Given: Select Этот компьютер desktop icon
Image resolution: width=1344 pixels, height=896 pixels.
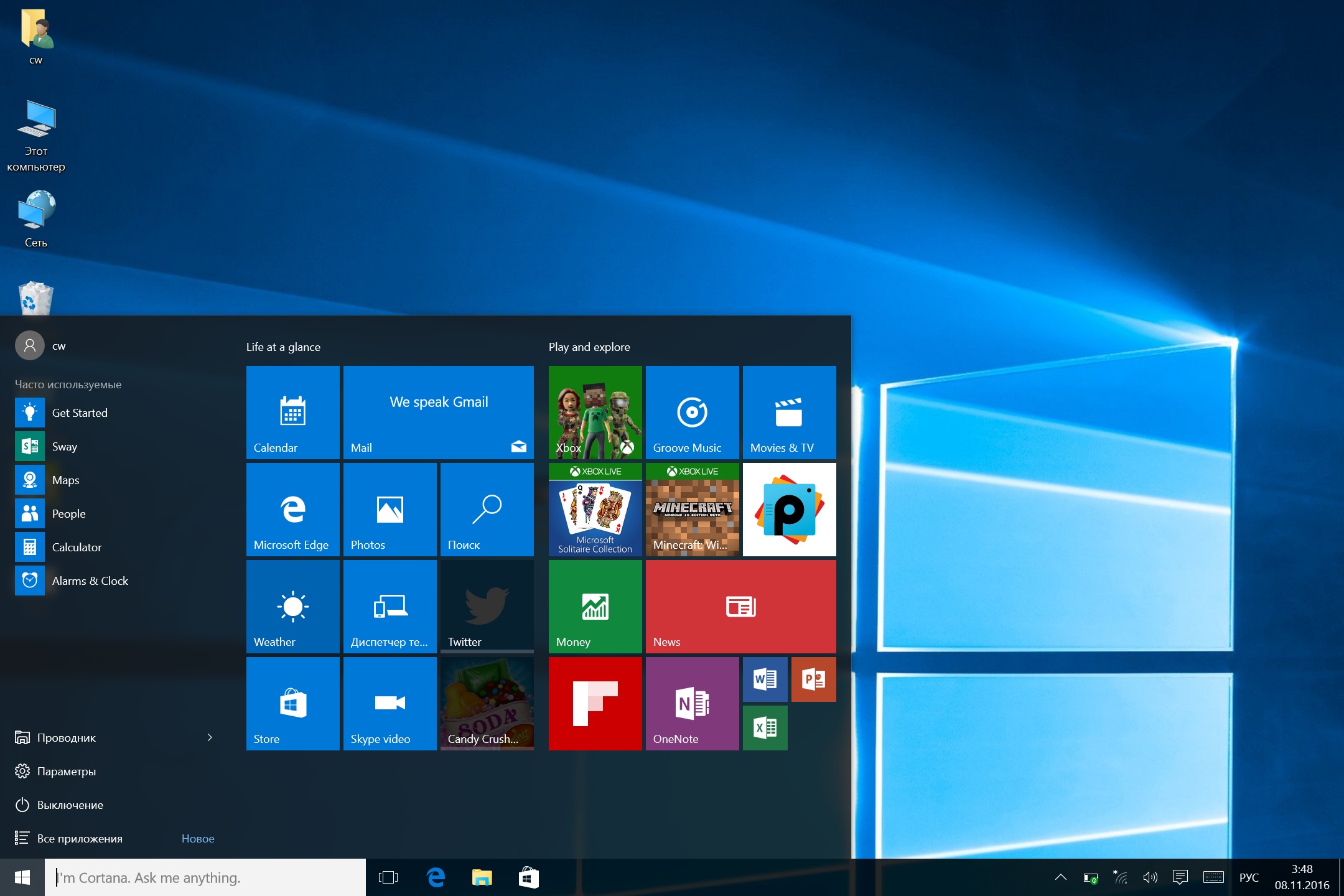Looking at the screenshot, I should tap(36, 136).
